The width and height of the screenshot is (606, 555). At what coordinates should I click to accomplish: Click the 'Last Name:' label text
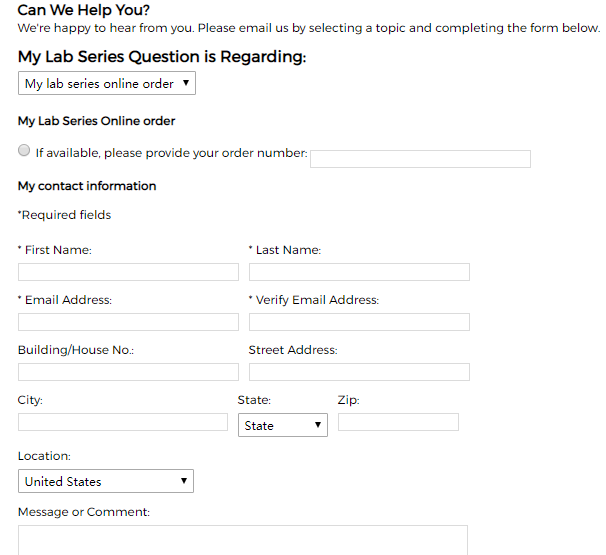tap(288, 250)
